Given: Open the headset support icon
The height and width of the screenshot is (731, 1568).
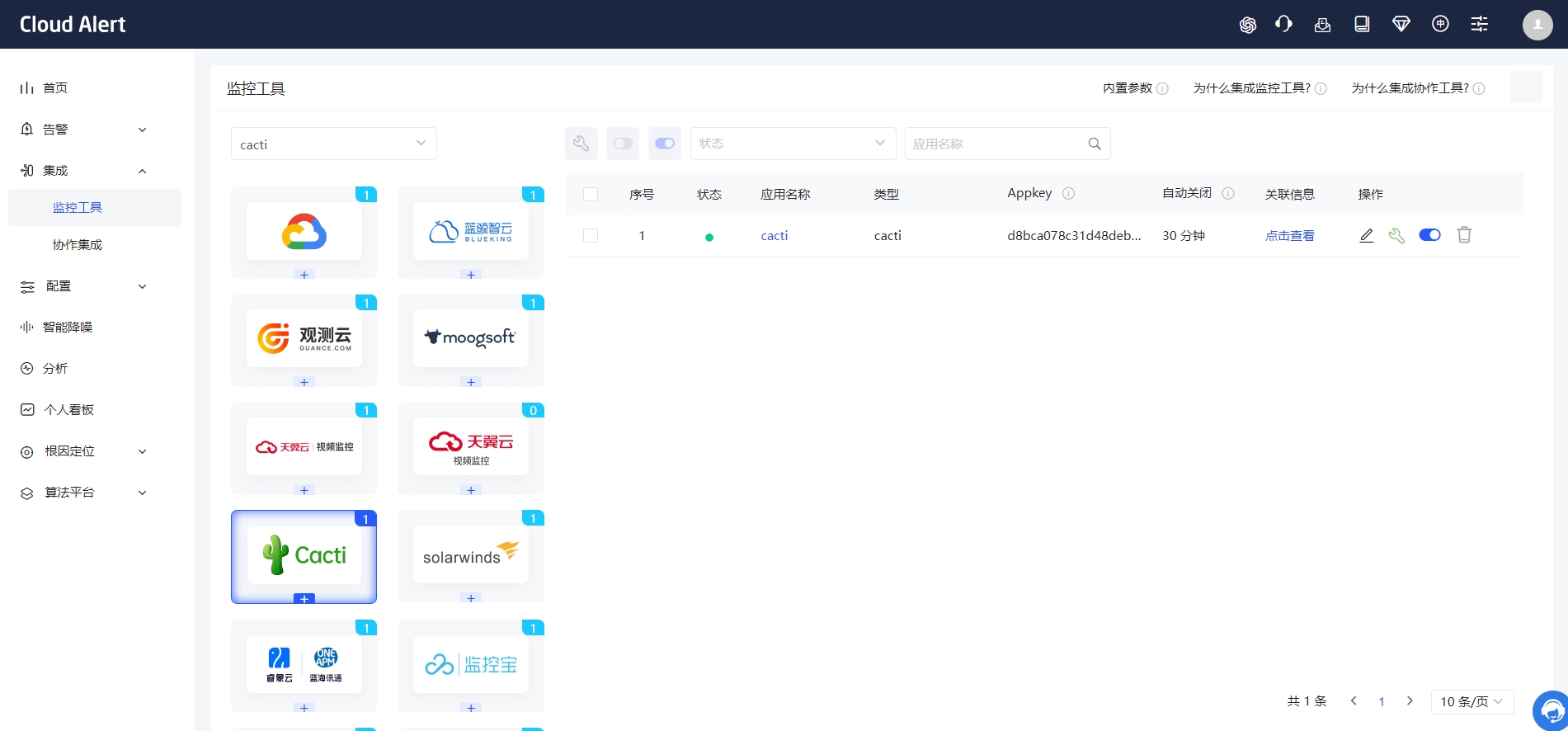Looking at the screenshot, I should [1283, 24].
